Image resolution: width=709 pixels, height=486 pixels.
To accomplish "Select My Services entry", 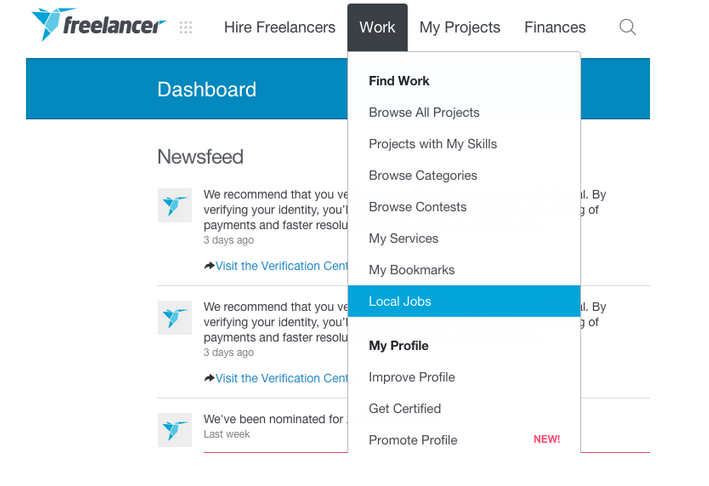I will click(x=403, y=239).
